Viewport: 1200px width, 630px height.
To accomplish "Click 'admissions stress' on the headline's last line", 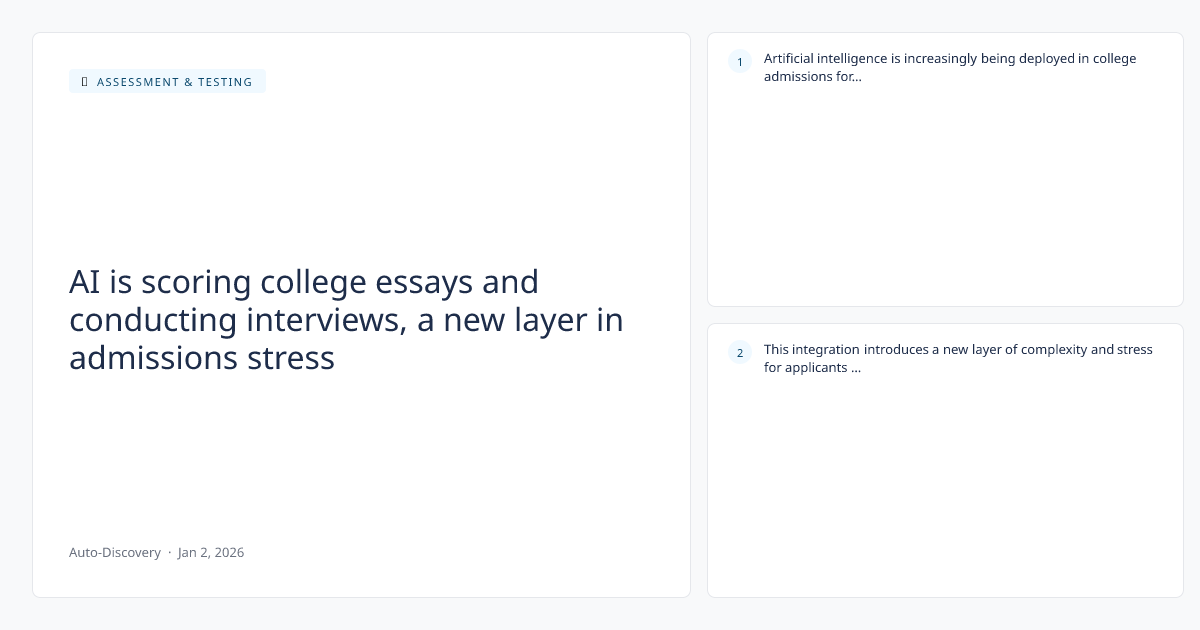I will click(201, 357).
